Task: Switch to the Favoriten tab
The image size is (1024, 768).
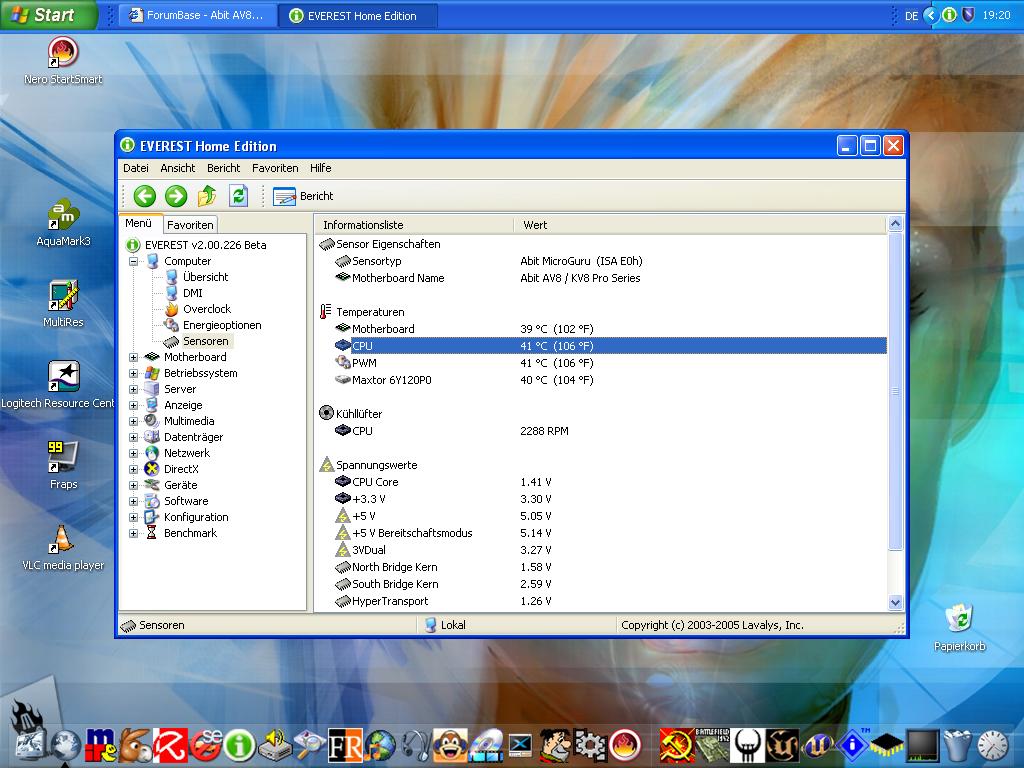Action: pos(190,225)
